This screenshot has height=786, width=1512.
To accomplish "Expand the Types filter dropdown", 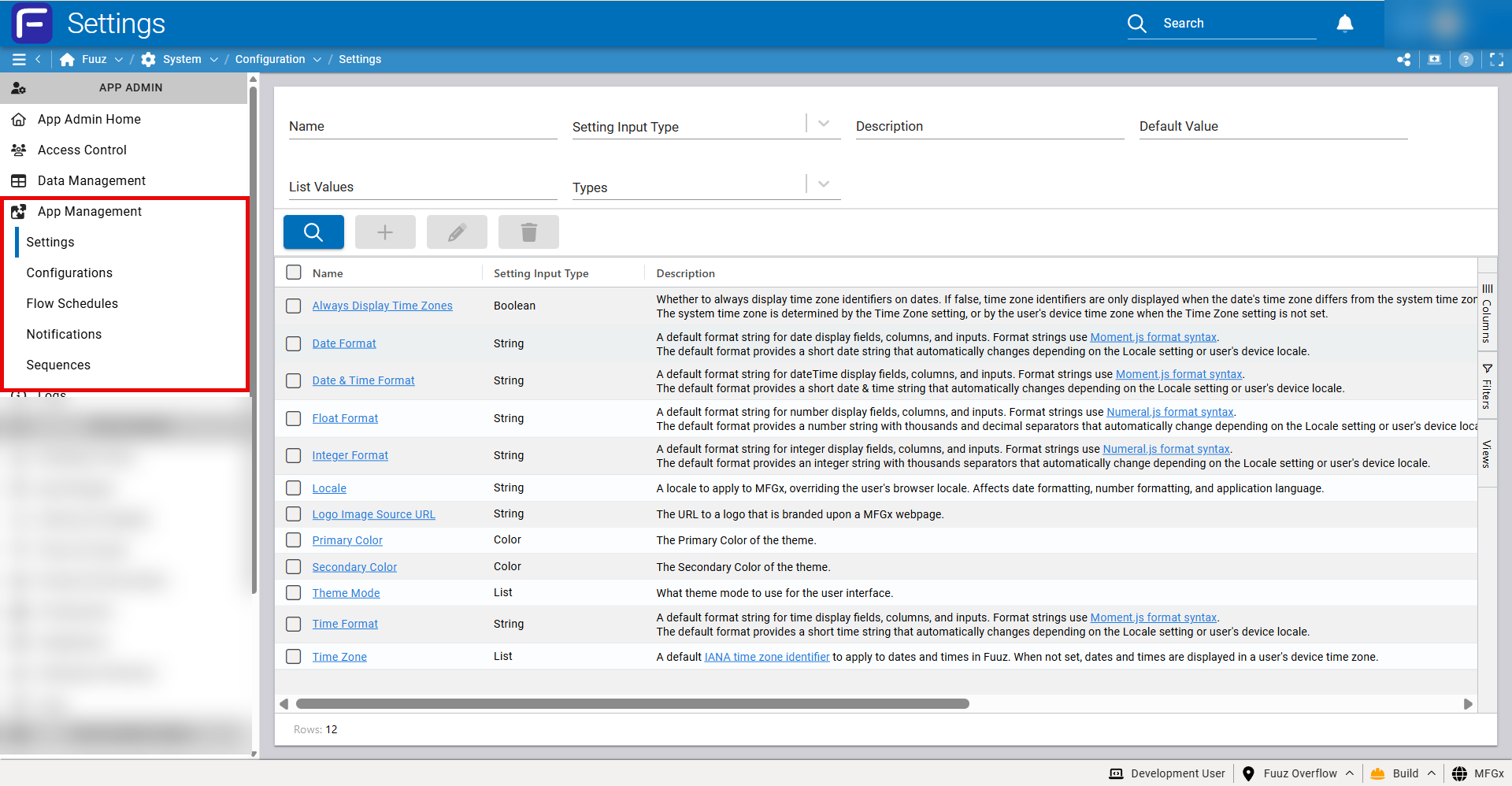I will coord(824,184).
